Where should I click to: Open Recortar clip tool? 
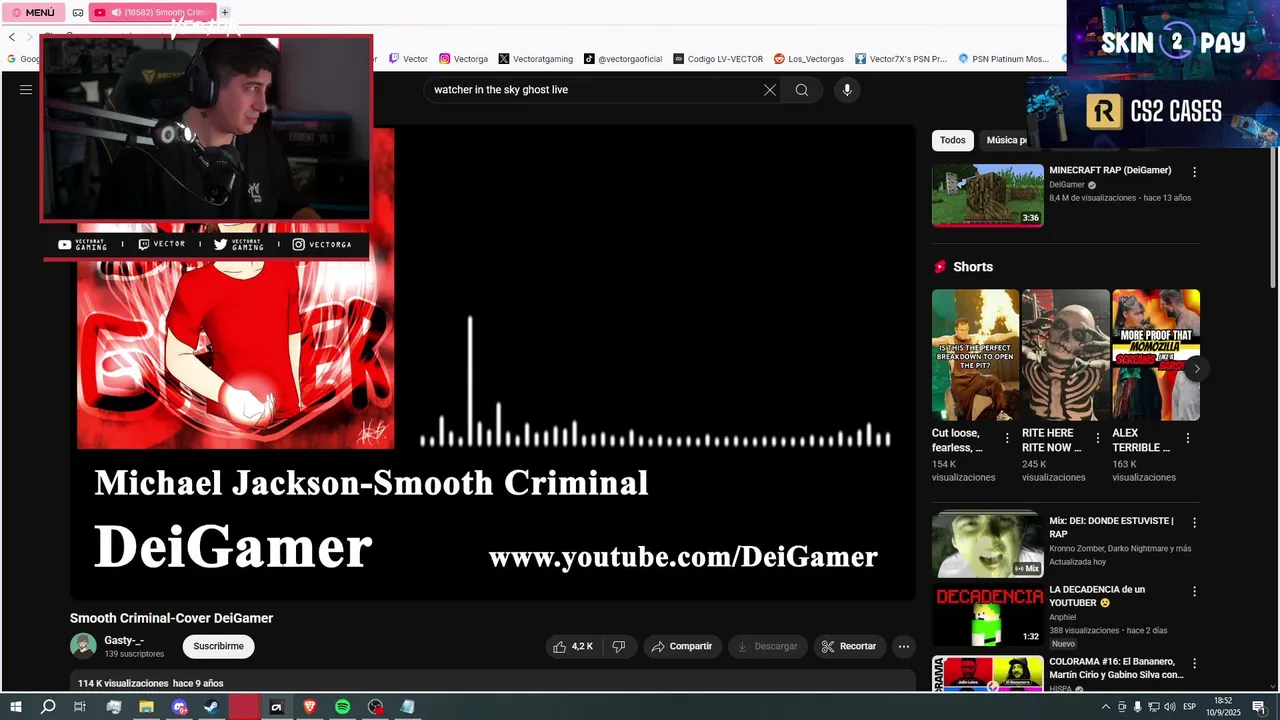849,647
